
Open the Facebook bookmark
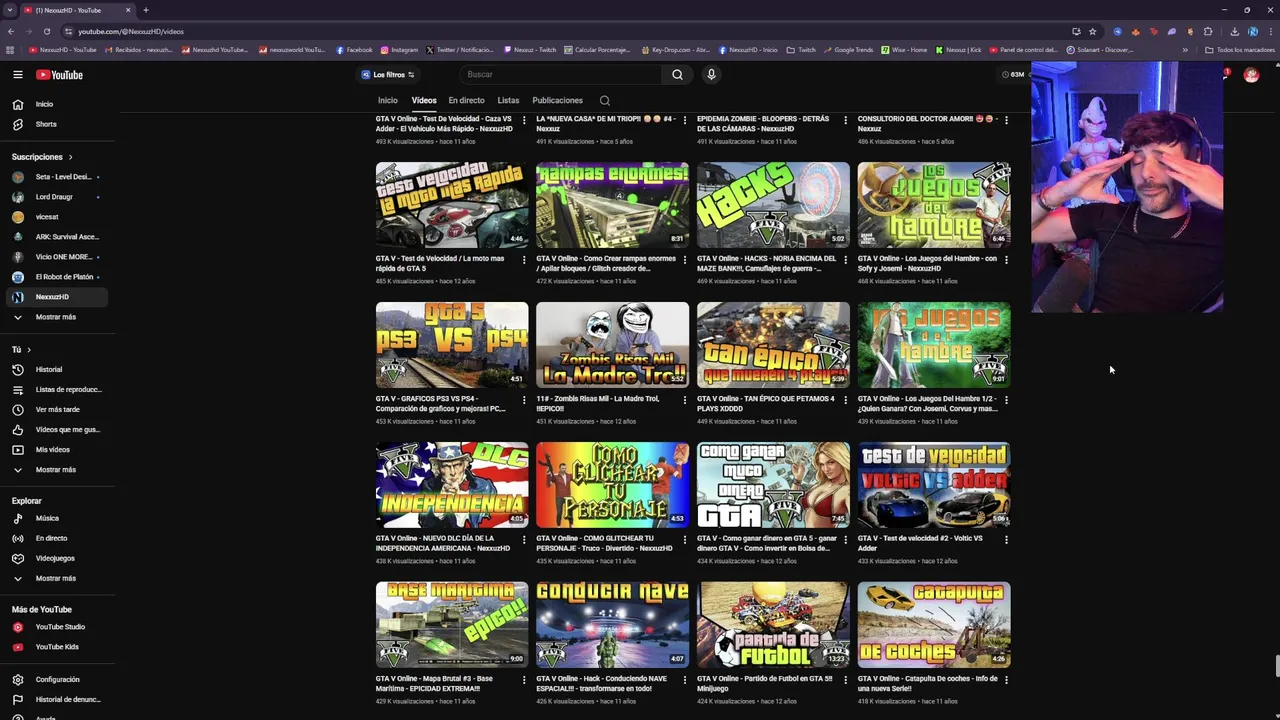[x=354, y=50]
